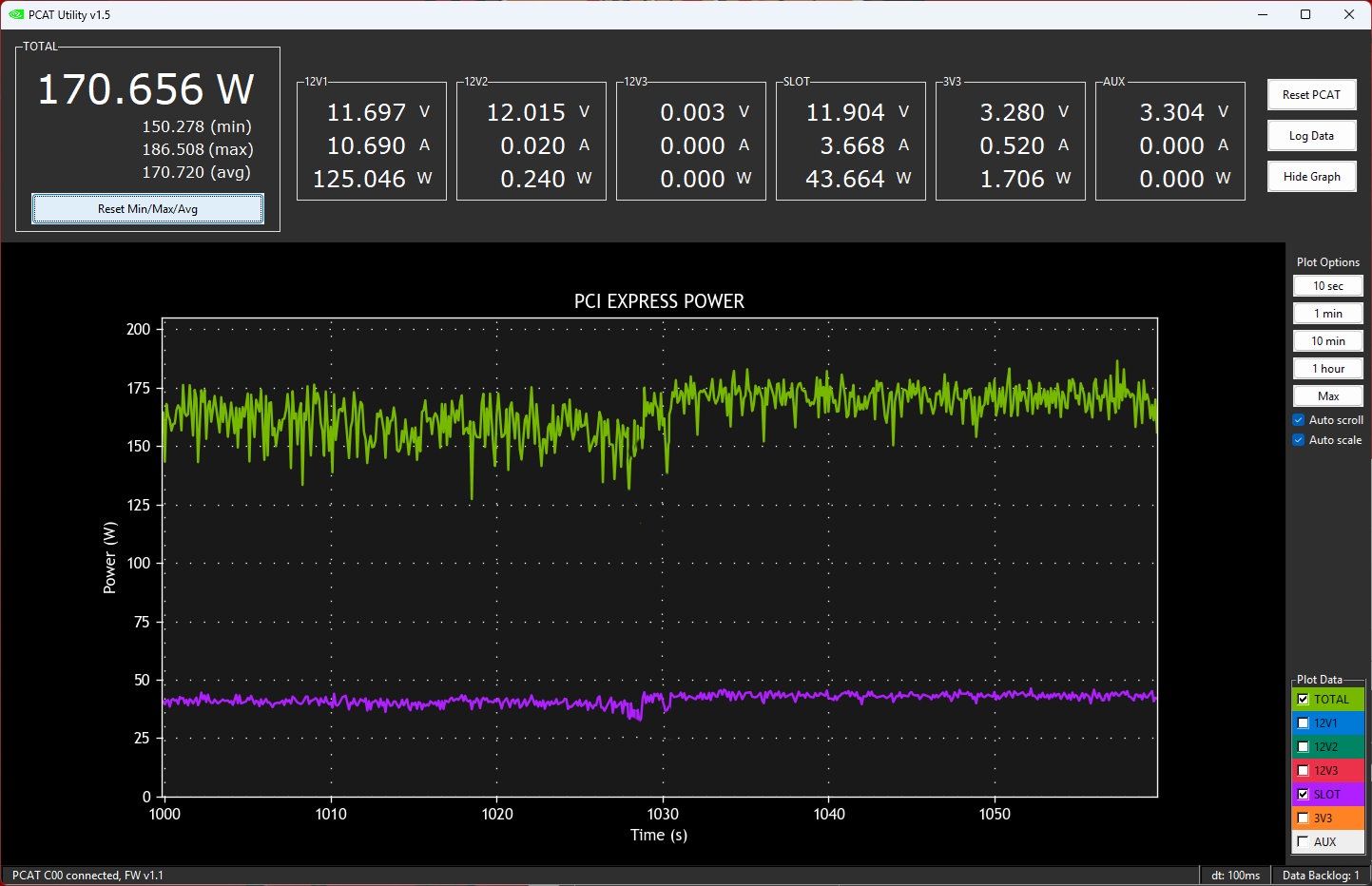The image size is (1372, 886).
Task: Click the SLOT current value 3.668
Action: [852, 145]
